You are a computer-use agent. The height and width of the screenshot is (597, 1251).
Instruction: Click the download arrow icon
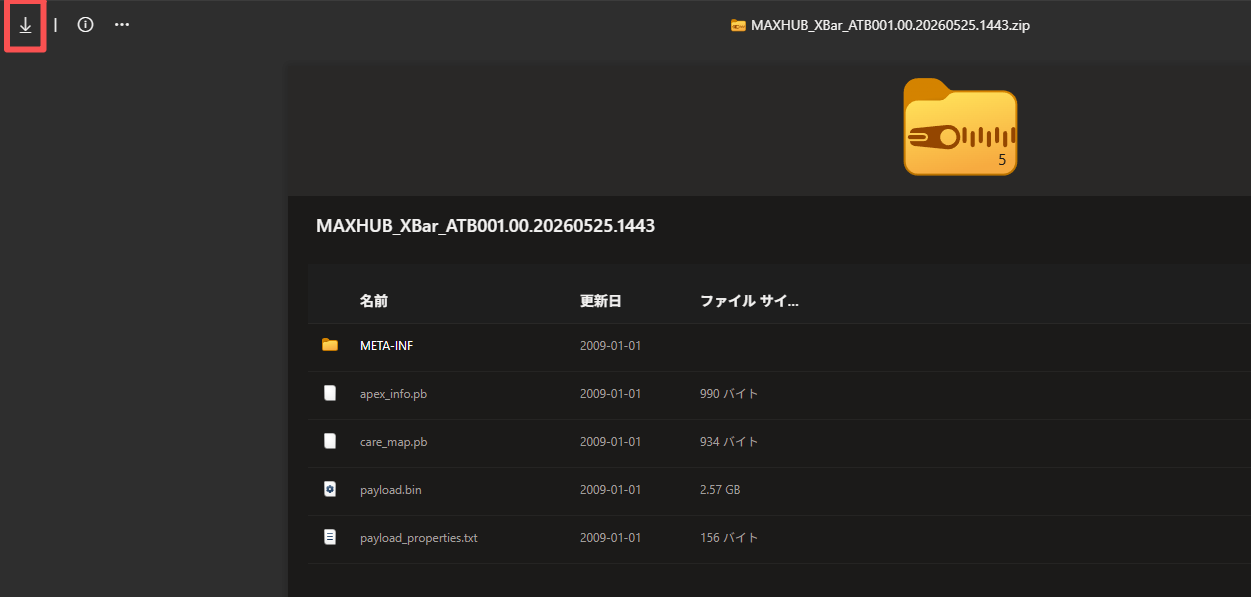[x=26, y=25]
